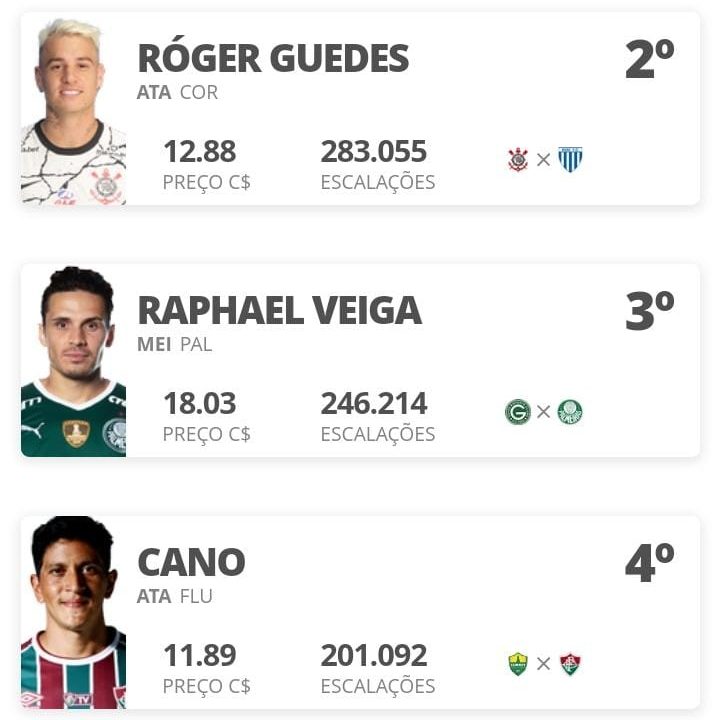Open Raphael Veiga player photo

pos(73,361)
